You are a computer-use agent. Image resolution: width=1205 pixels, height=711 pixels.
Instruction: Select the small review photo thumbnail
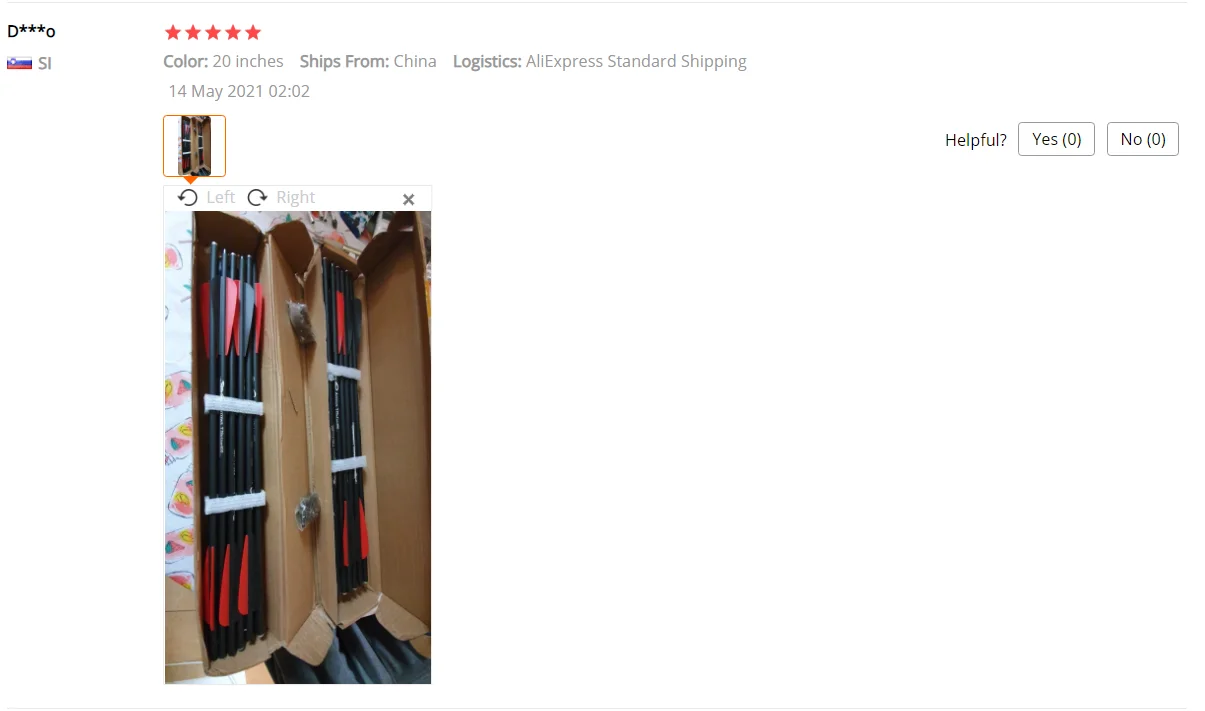[x=195, y=146]
